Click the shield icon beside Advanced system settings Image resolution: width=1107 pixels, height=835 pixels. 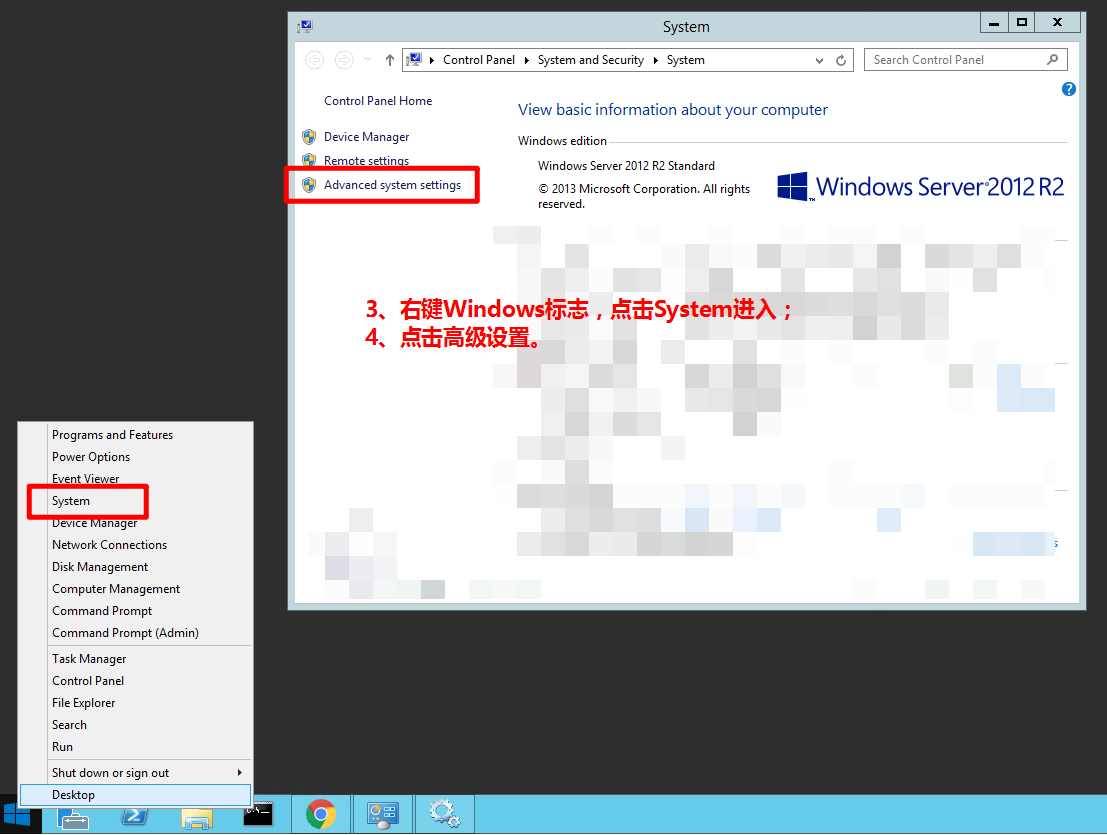pos(309,185)
